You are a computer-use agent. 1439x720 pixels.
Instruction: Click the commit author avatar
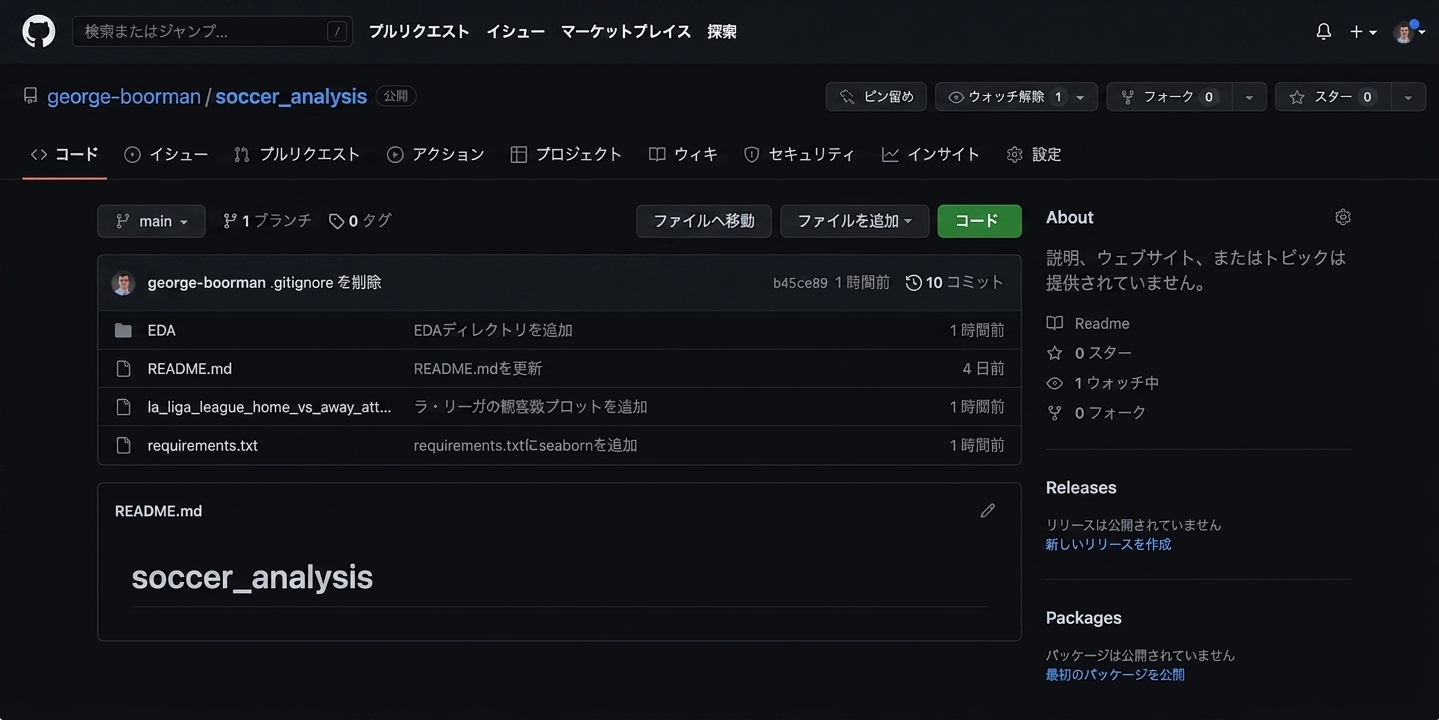[x=123, y=283]
